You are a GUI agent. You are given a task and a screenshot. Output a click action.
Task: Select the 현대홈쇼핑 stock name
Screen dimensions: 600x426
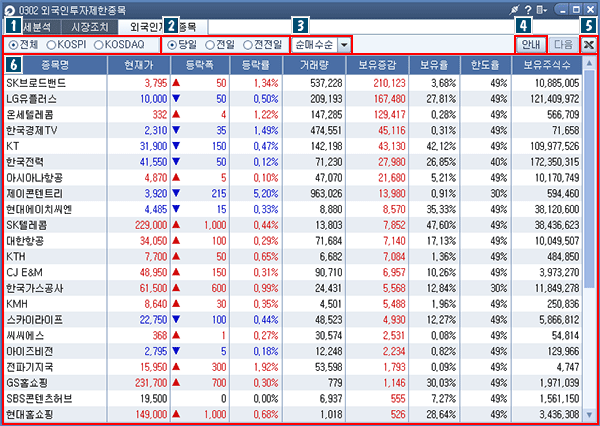tap(30, 415)
